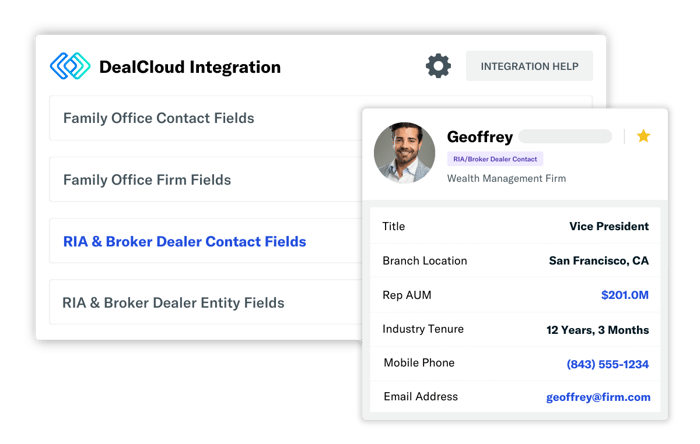Click the Industry Tenure label
The width and height of the screenshot is (700, 444).
423,329
